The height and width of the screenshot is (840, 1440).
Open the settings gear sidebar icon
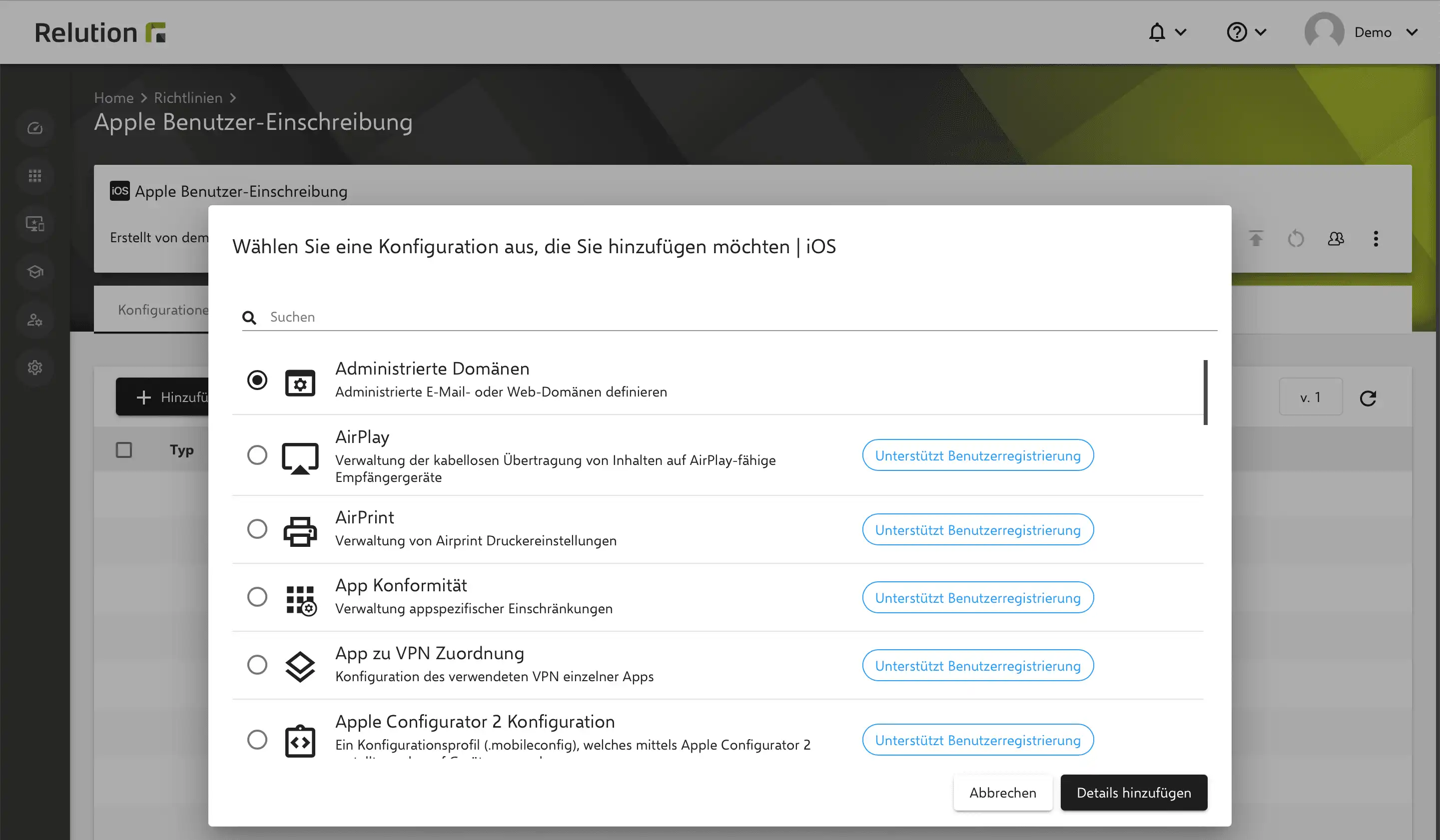[x=35, y=368]
